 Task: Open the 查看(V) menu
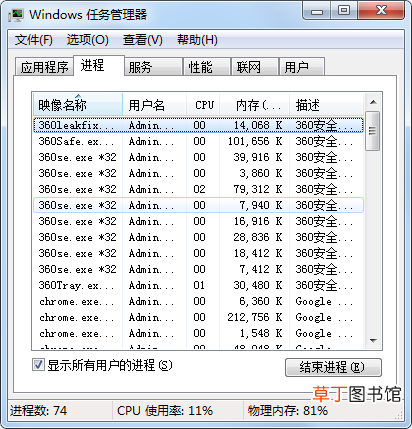click(x=143, y=40)
